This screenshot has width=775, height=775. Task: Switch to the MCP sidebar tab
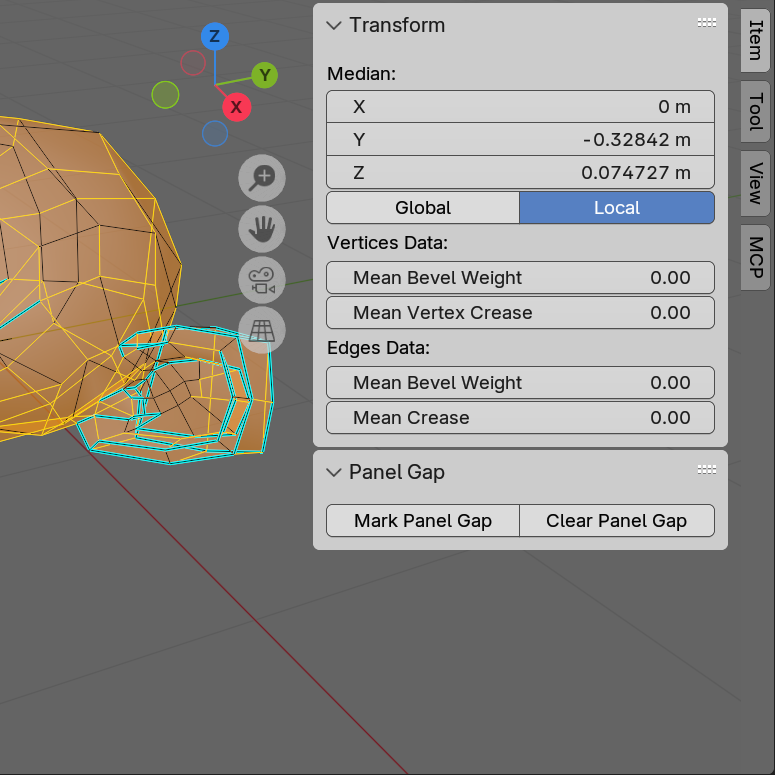(755, 257)
